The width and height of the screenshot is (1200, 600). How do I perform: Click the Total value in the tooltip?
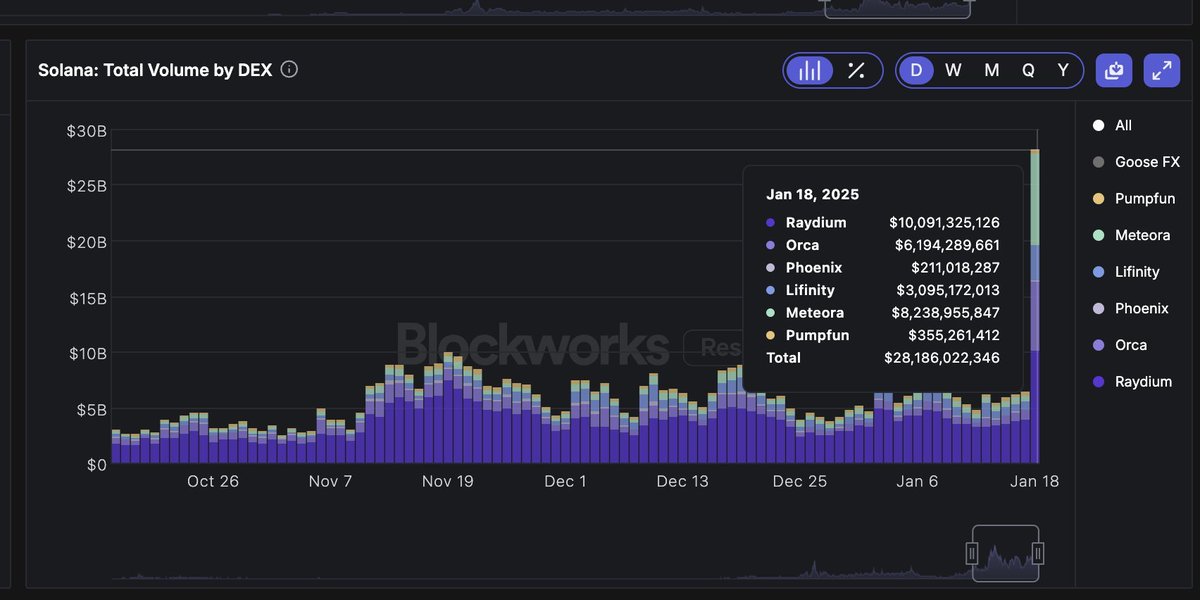tap(942, 357)
